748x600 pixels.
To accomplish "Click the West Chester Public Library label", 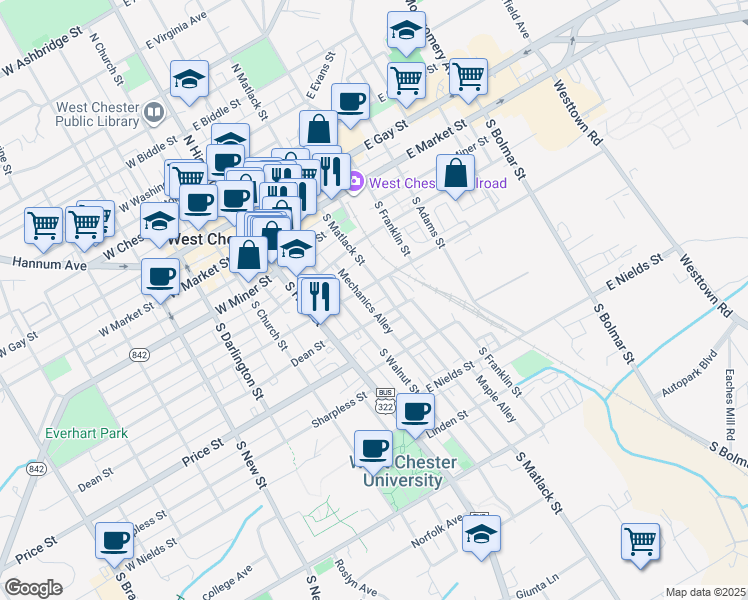I will (x=97, y=114).
